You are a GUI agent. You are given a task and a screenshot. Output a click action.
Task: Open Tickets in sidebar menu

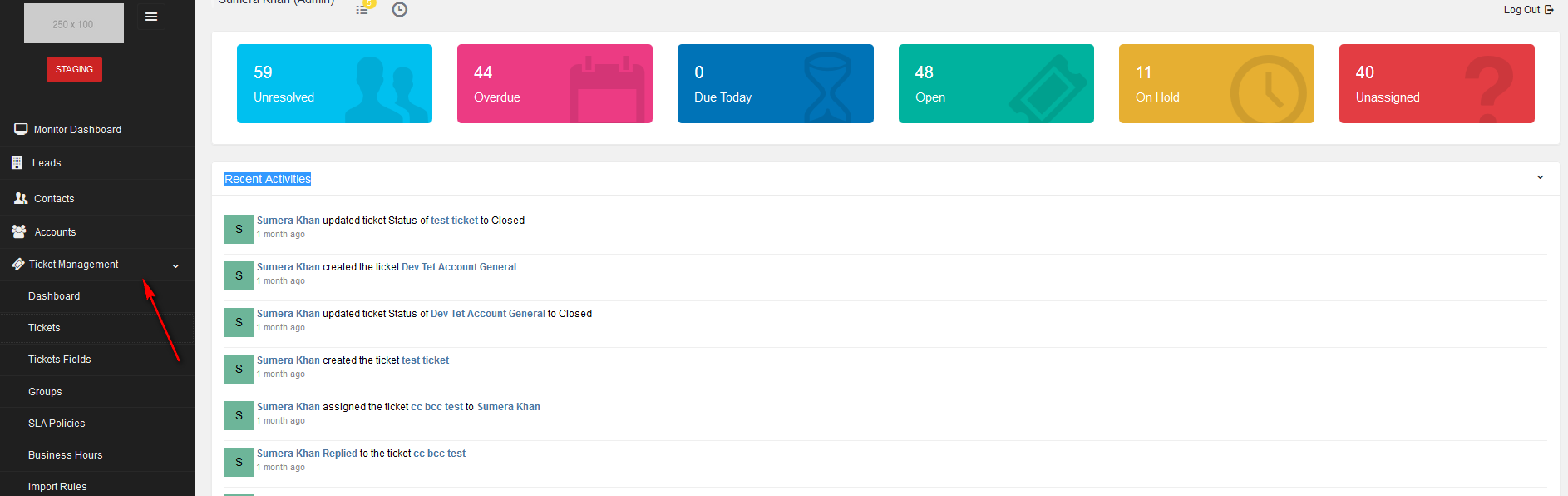tap(44, 328)
